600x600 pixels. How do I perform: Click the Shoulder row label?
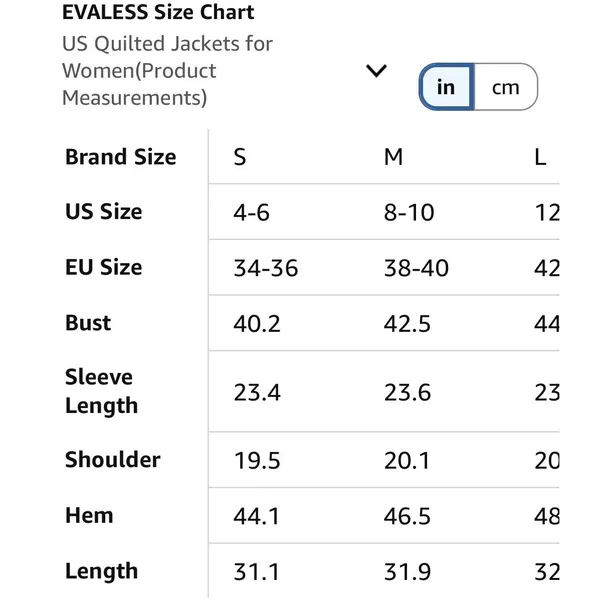click(x=112, y=459)
